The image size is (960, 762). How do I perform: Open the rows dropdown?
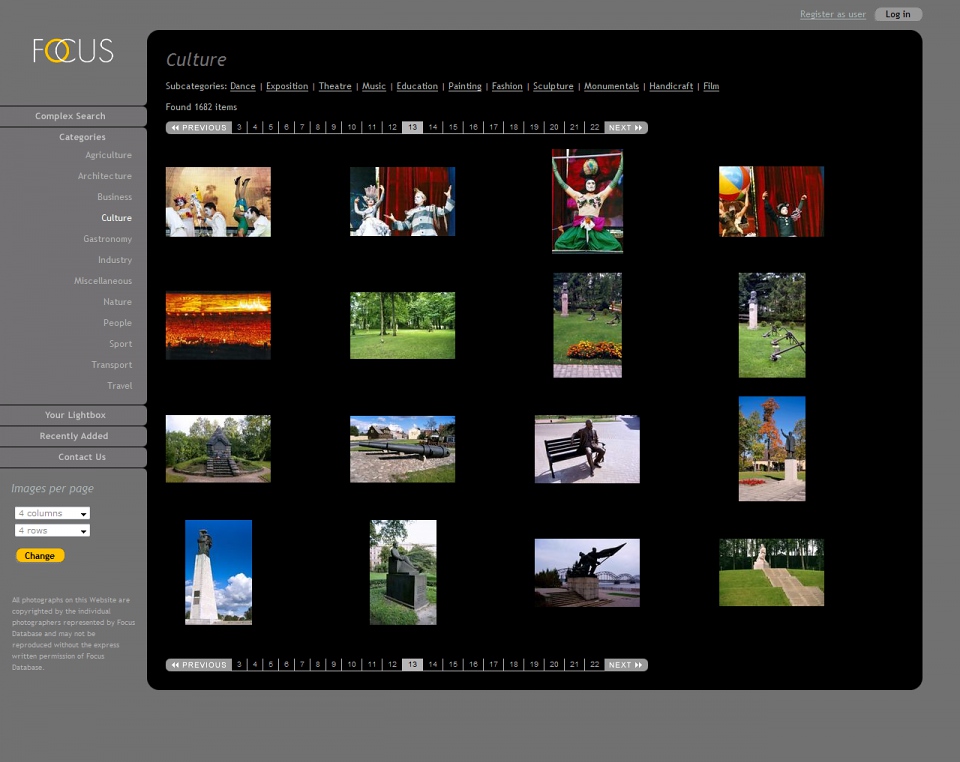tap(52, 531)
